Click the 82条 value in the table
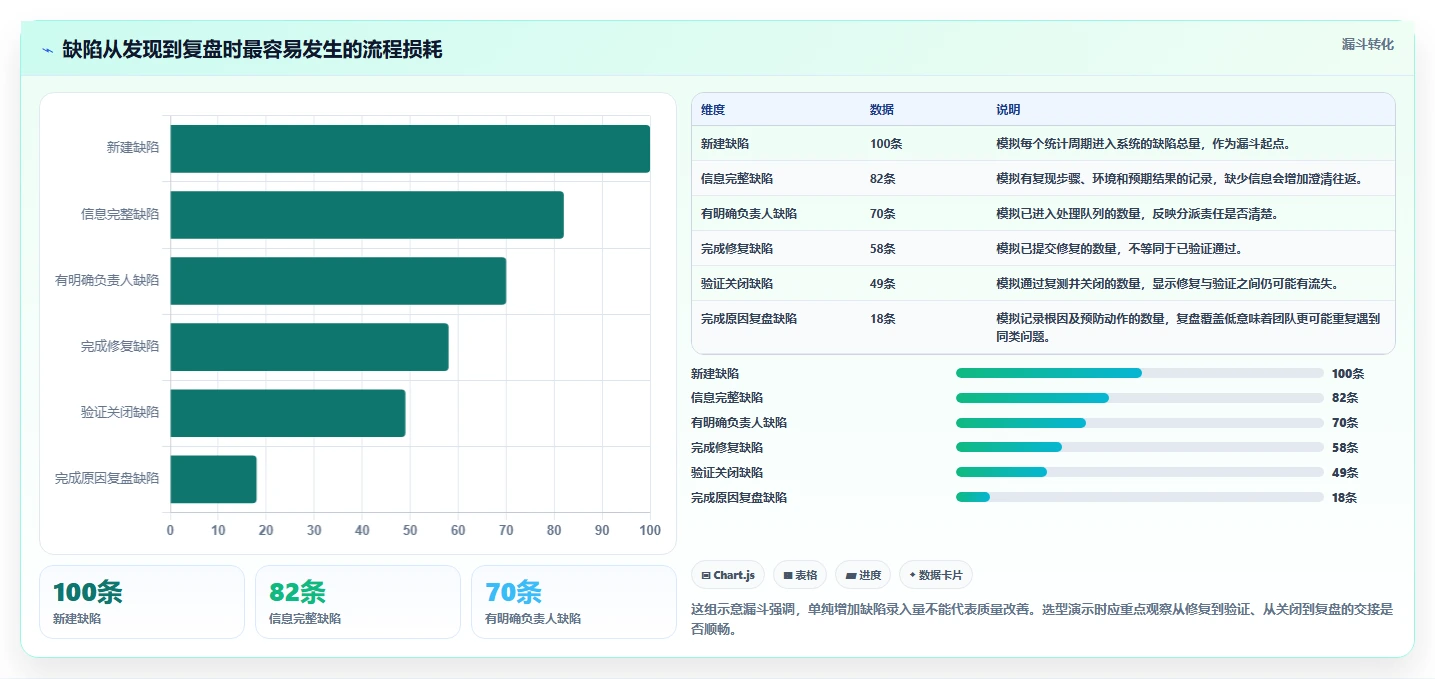Image resolution: width=1435 pixels, height=679 pixels. (x=883, y=178)
